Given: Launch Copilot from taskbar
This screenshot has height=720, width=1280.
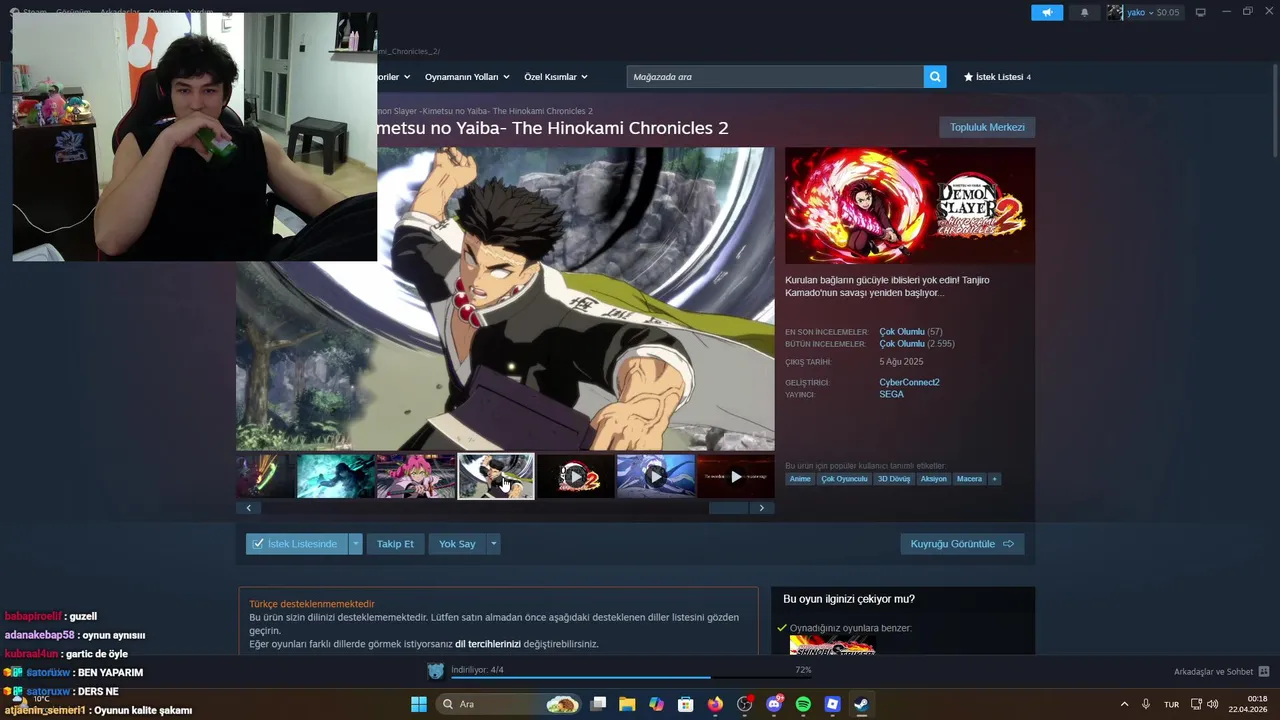Looking at the screenshot, I should [x=656, y=704].
